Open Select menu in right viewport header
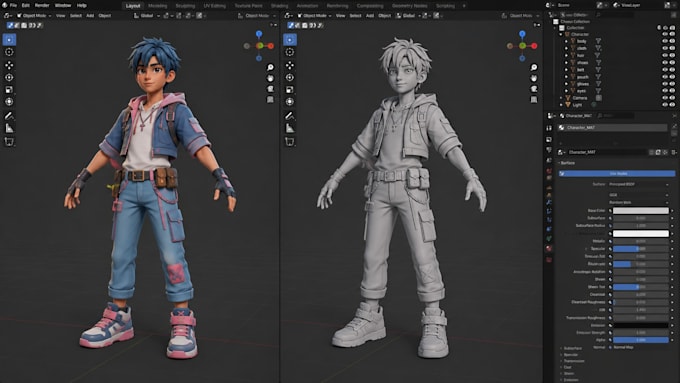 click(355, 16)
